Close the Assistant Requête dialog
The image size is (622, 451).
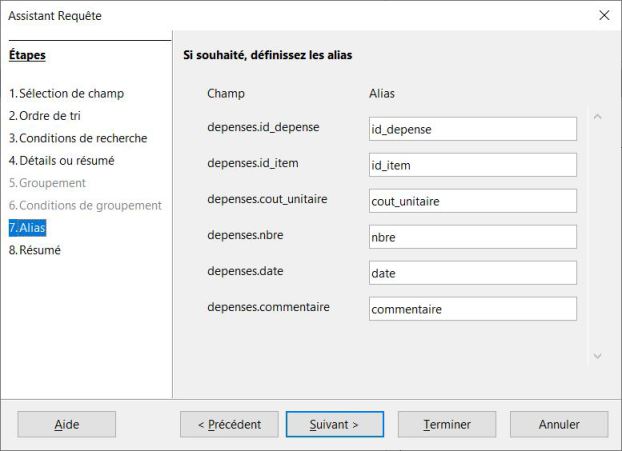click(x=603, y=16)
